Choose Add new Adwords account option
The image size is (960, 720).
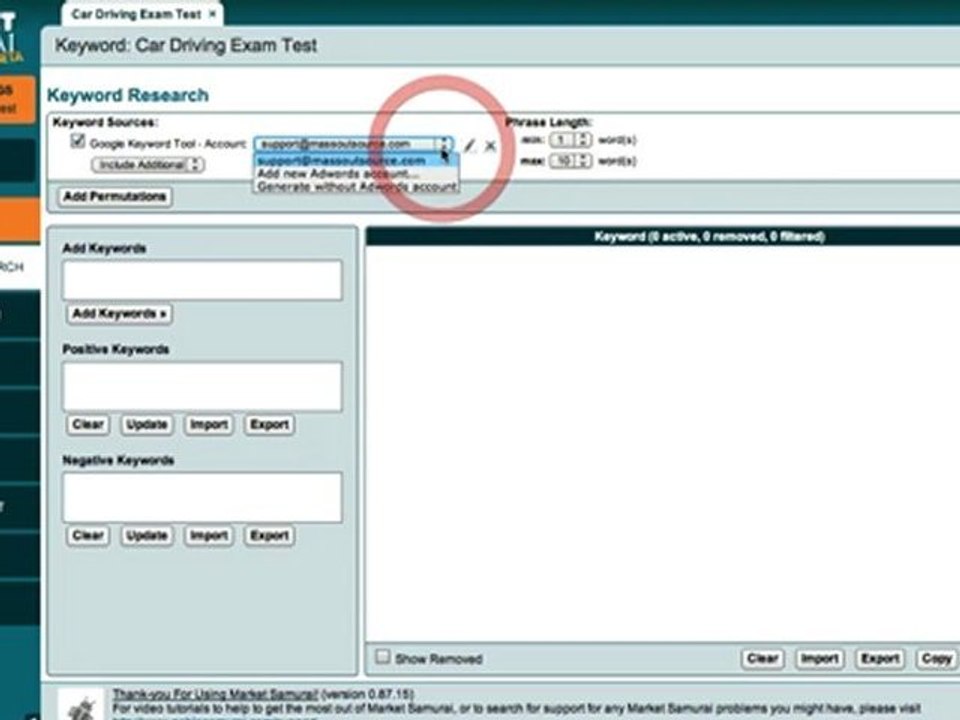pos(356,174)
